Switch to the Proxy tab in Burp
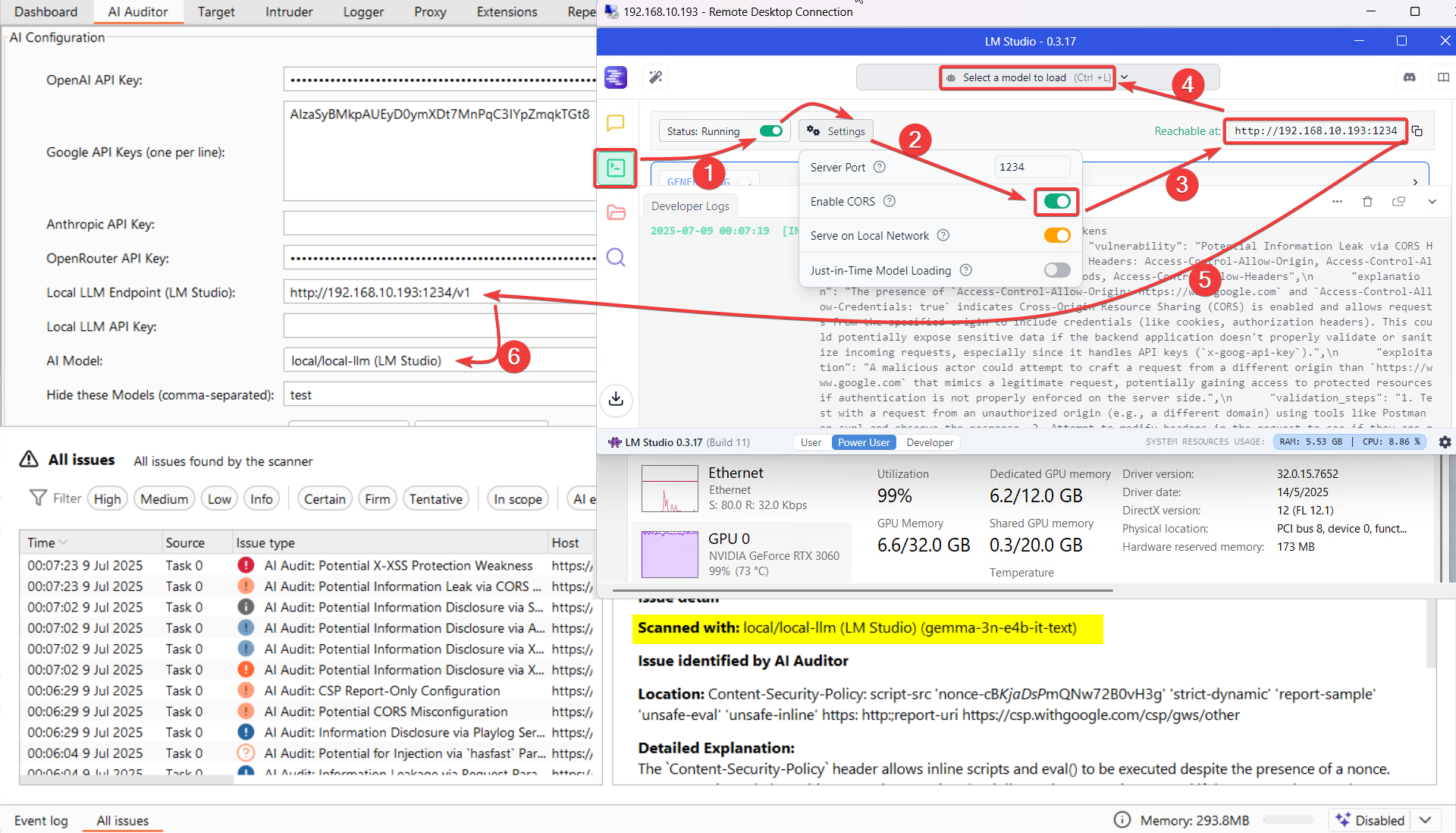This screenshot has width=1456, height=833. pyautogui.click(x=430, y=11)
